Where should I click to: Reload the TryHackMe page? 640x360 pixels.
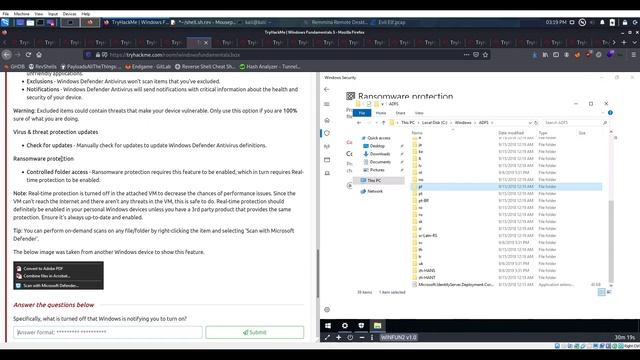click(28, 55)
